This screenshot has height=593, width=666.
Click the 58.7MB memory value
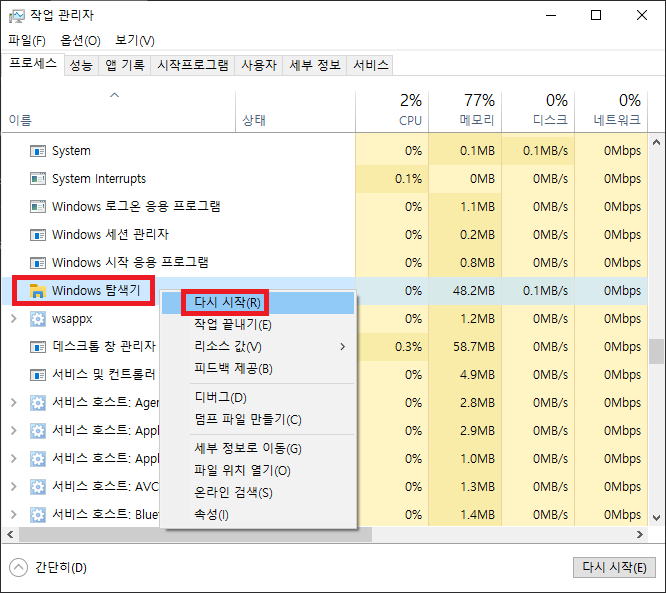[x=474, y=347]
